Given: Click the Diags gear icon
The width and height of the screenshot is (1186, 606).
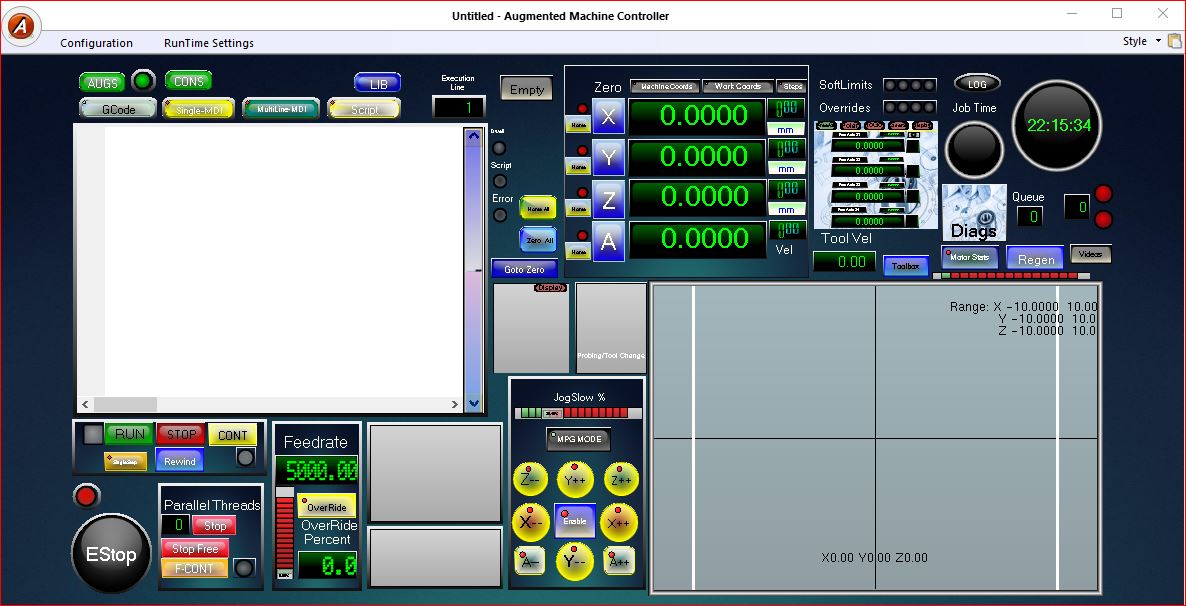Looking at the screenshot, I should click(x=974, y=211).
